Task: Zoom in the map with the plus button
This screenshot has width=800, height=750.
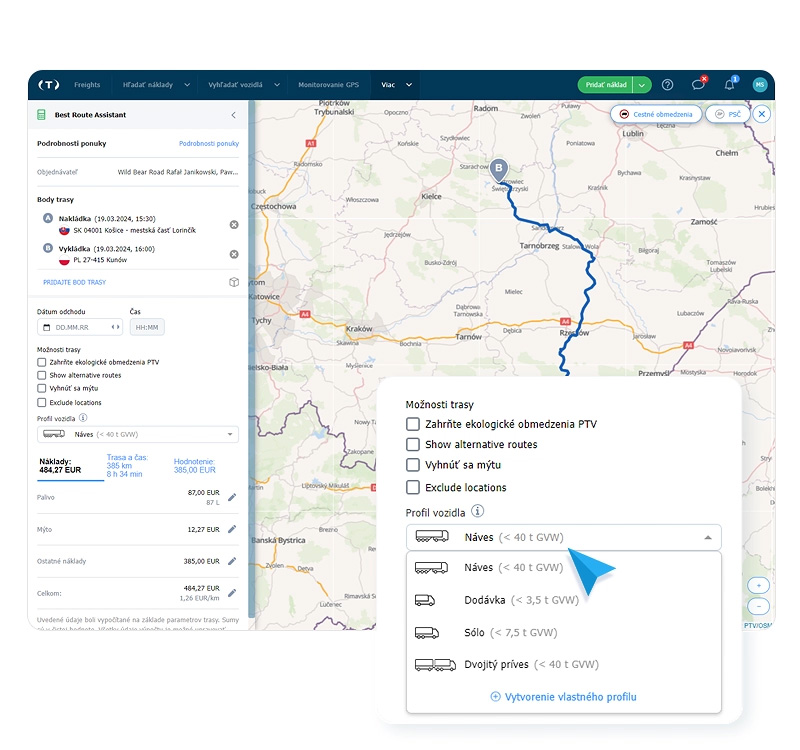Action: coord(758,585)
